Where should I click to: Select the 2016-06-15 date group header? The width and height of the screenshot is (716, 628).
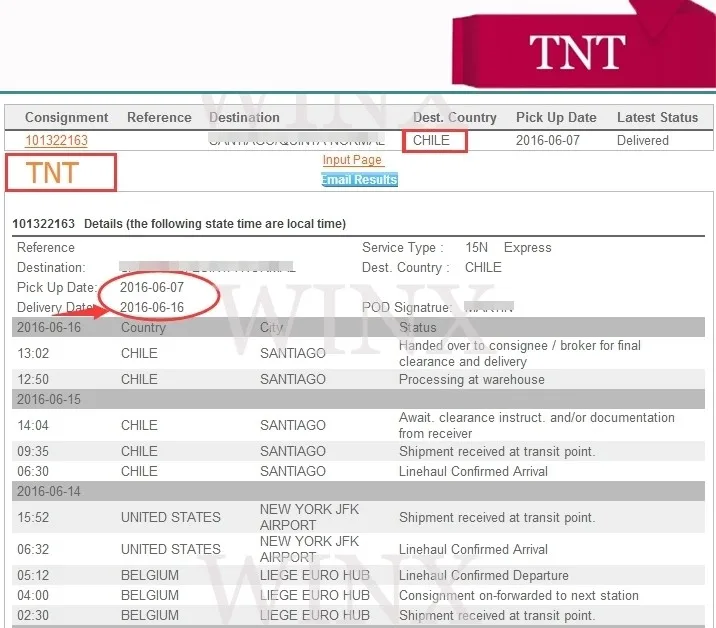[x=49, y=399]
